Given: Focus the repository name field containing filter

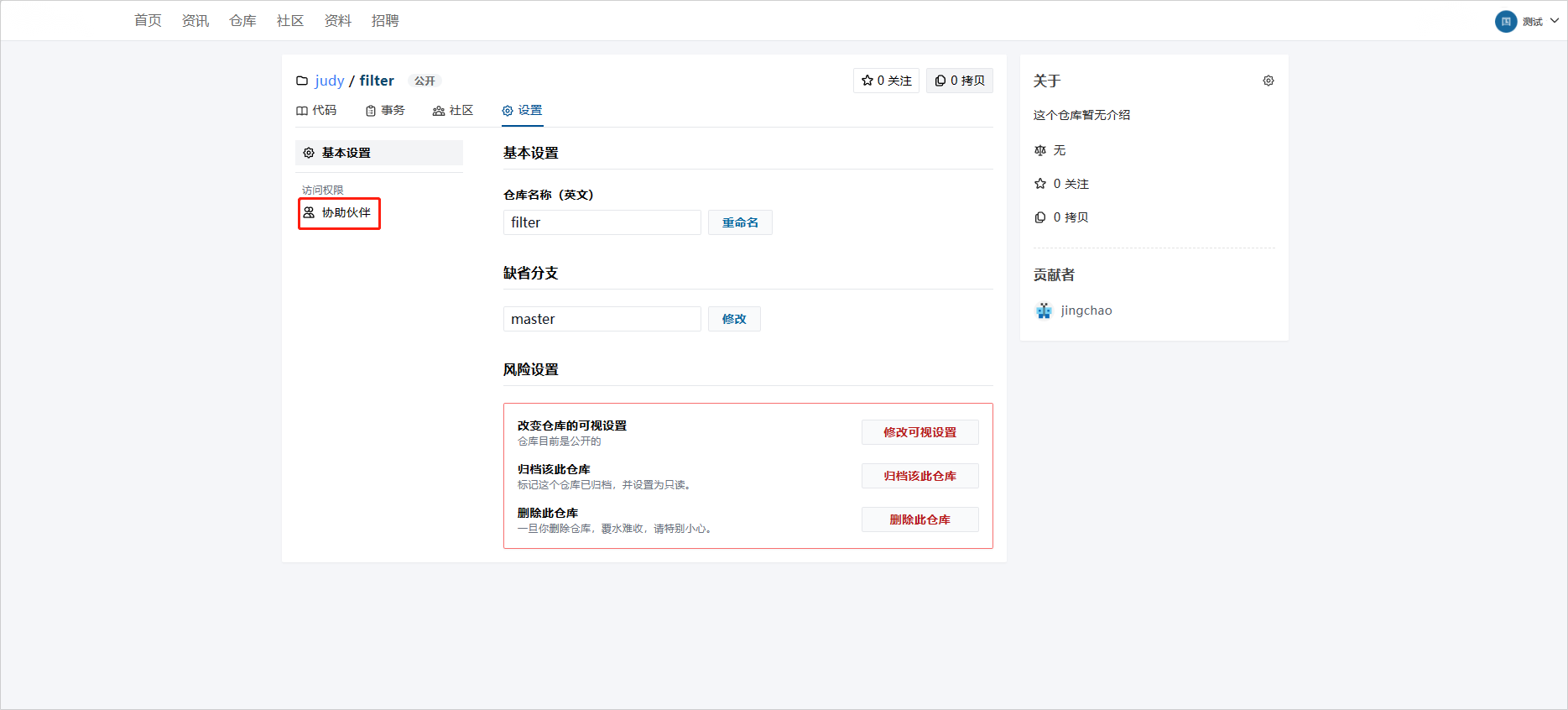Looking at the screenshot, I should [602, 222].
